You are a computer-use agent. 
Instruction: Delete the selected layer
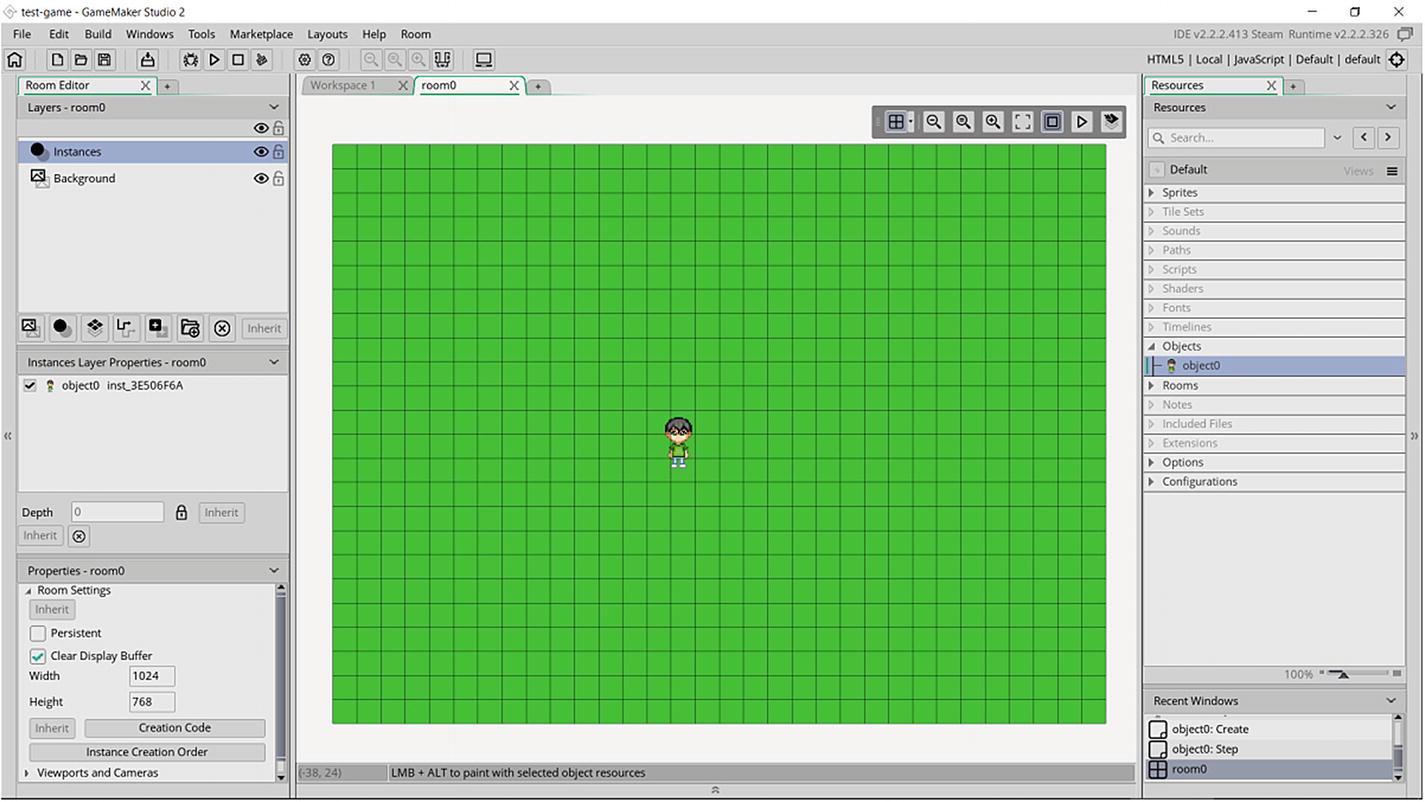pyautogui.click(x=222, y=328)
